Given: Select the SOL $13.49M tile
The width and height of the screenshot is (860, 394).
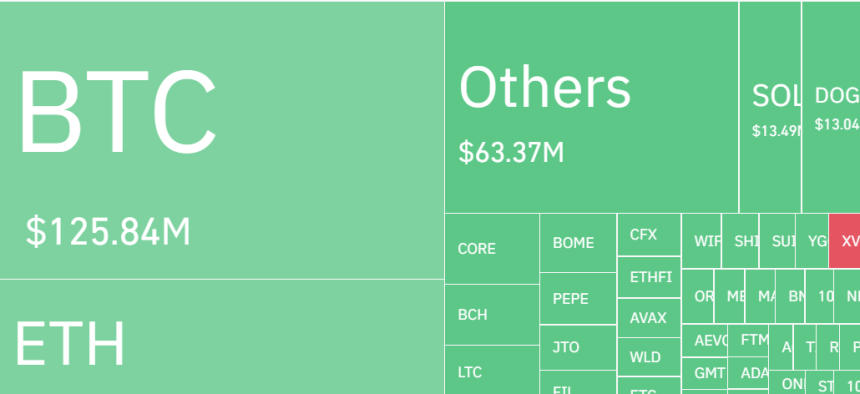Looking at the screenshot, I should tap(771, 107).
